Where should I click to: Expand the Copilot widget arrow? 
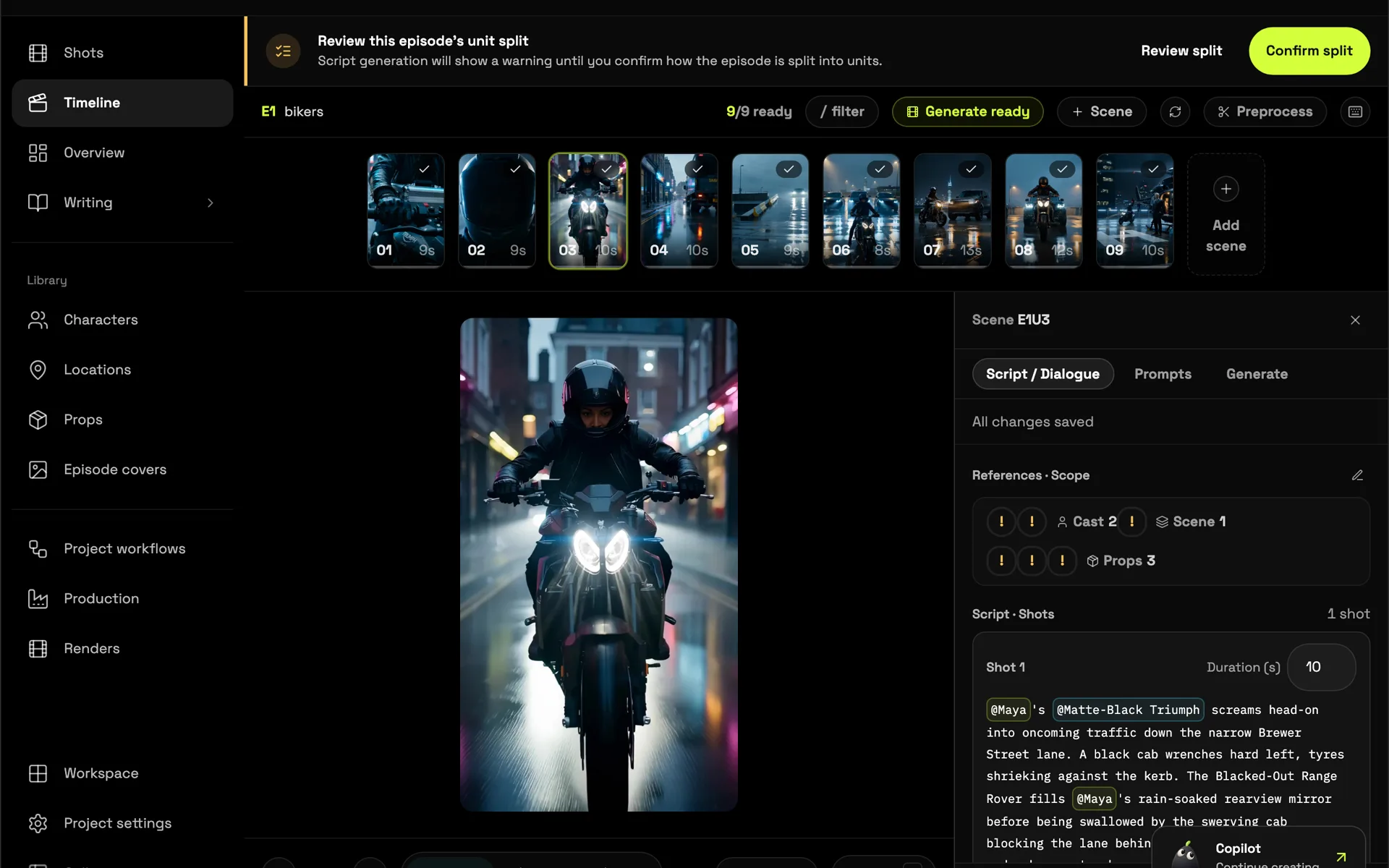1341,856
